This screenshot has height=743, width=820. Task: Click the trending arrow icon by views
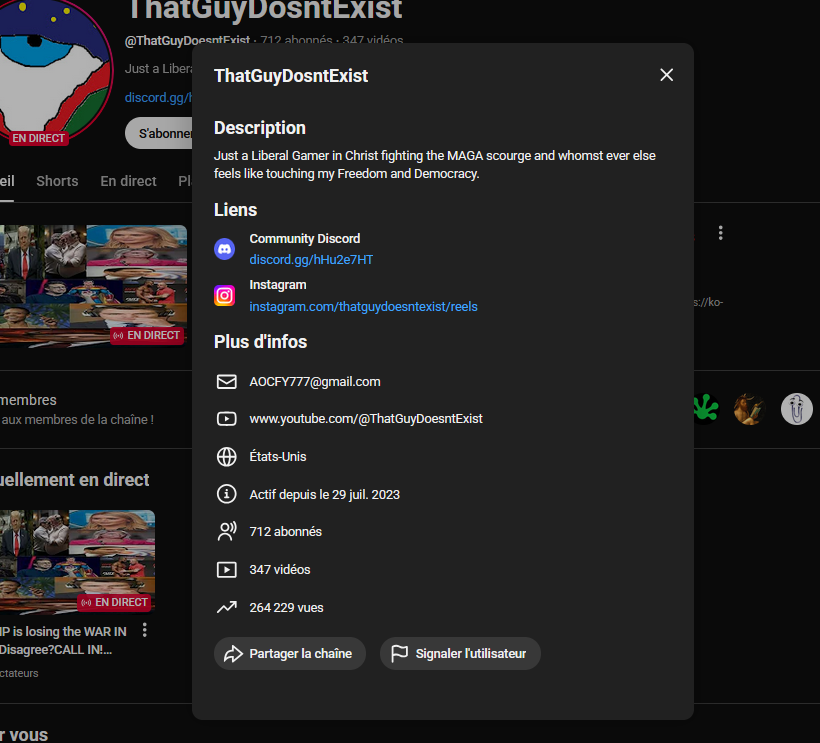coord(226,608)
